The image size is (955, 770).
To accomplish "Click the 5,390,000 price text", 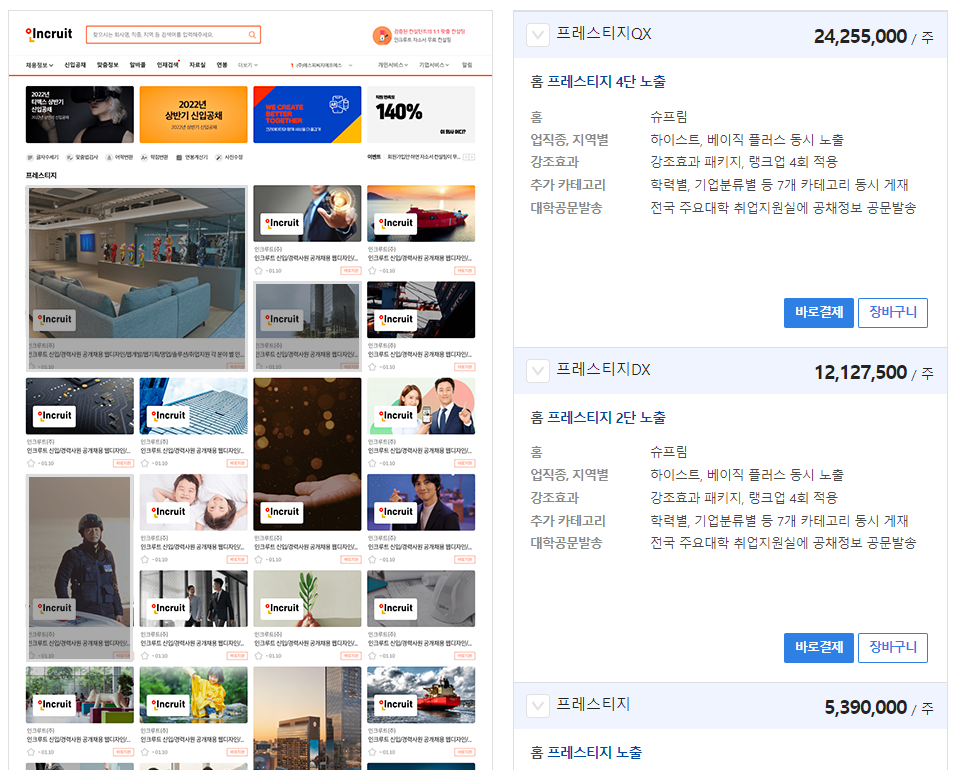I will [x=865, y=707].
